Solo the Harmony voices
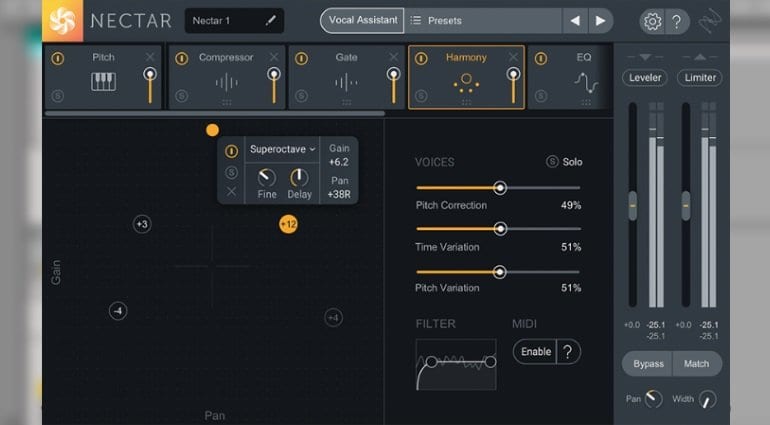The image size is (770, 425). (564, 162)
